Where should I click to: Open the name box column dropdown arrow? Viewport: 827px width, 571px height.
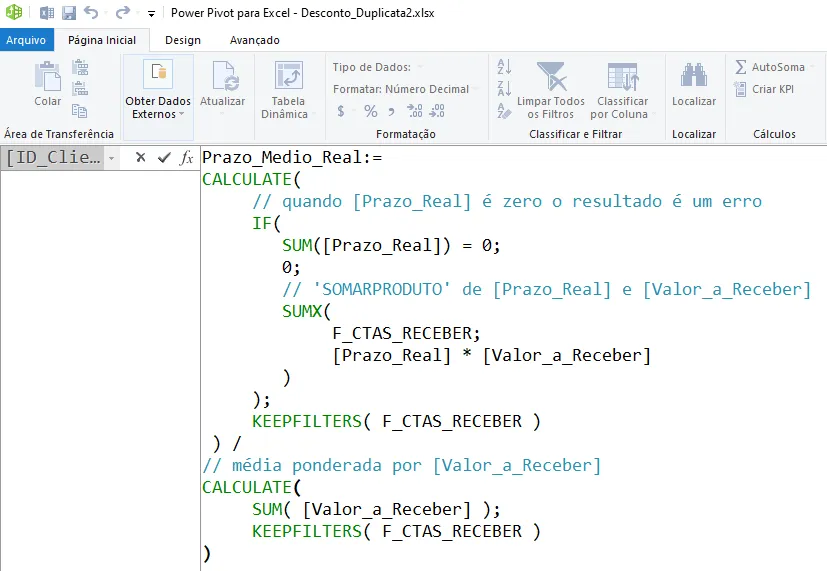[111, 158]
